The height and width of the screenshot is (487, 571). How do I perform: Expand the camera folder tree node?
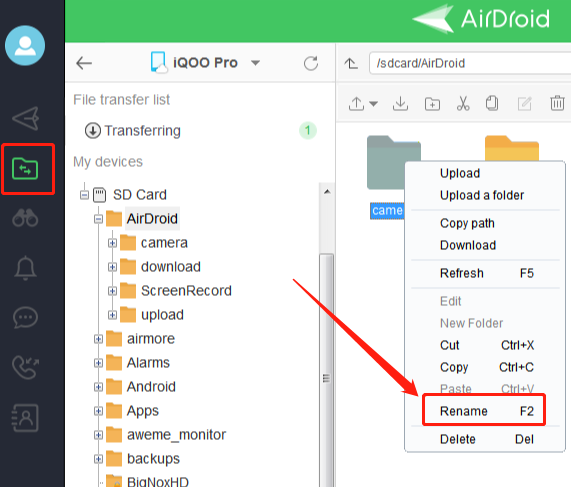click(112, 243)
